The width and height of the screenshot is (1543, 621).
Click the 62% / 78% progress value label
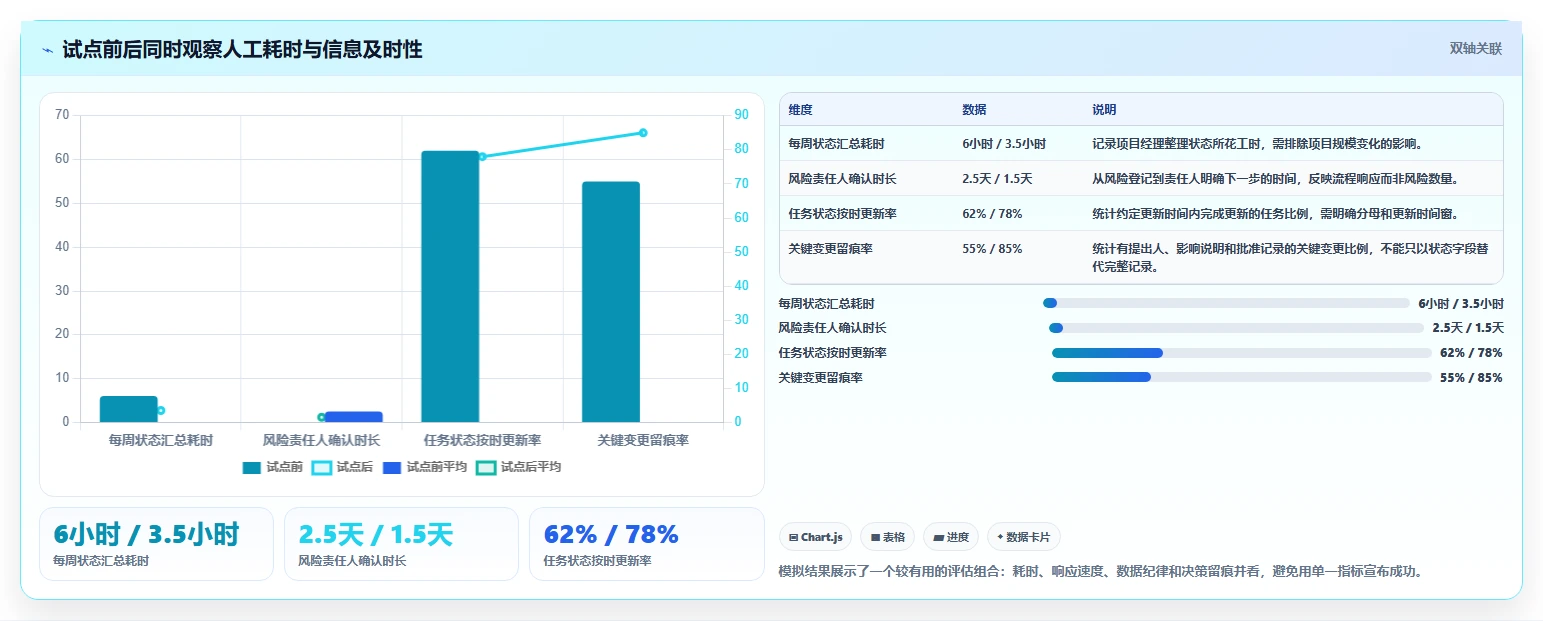(1471, 353)
